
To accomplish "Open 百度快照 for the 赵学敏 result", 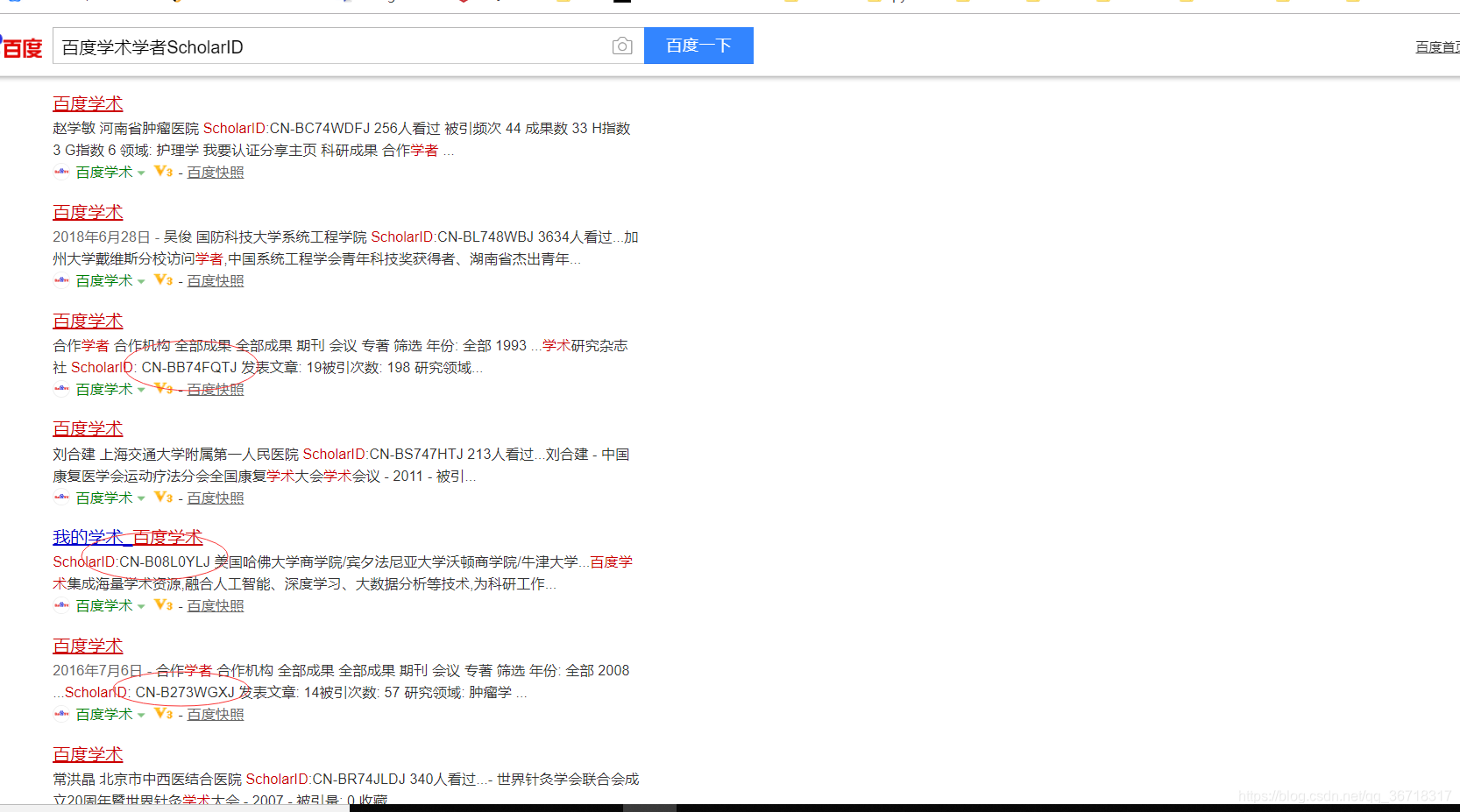I will 216,173.
